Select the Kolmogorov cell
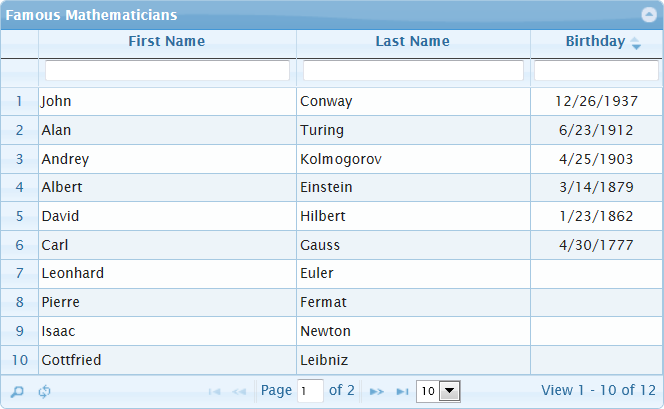Image resolution: width=664 pixels, height=409 pixels. pos(413,159)
